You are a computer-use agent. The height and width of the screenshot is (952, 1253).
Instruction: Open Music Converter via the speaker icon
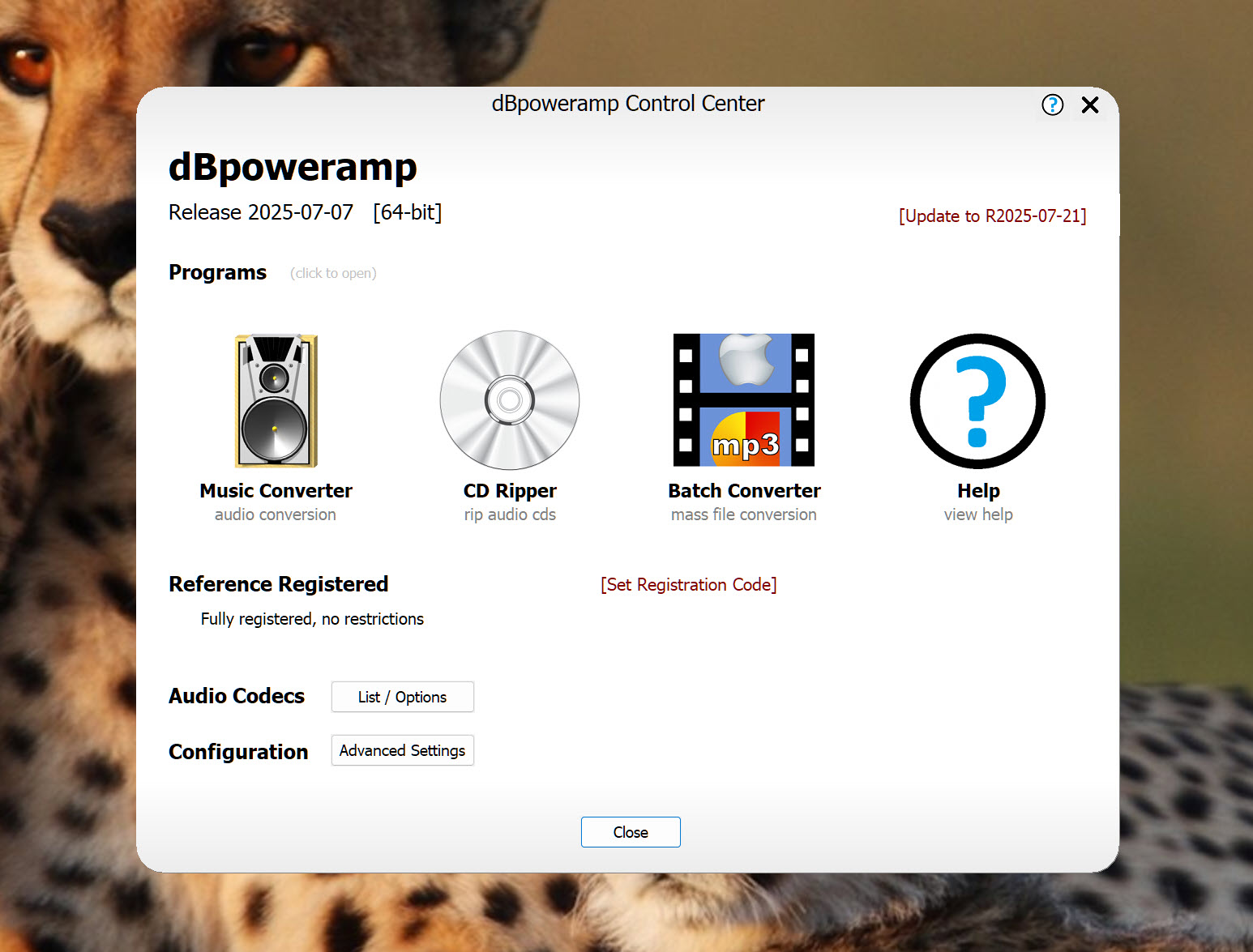[276, 400]
